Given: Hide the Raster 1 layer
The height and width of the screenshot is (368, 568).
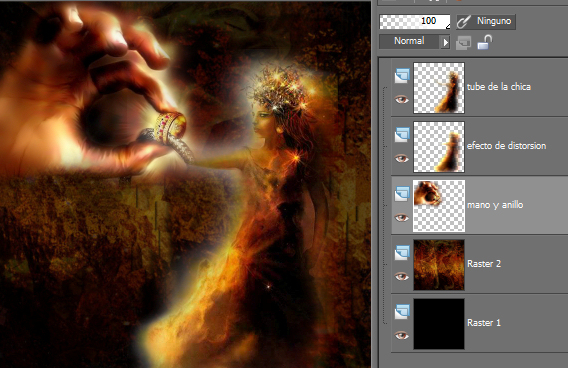Looking at the screenshot, I should click(x=401, y=336).
